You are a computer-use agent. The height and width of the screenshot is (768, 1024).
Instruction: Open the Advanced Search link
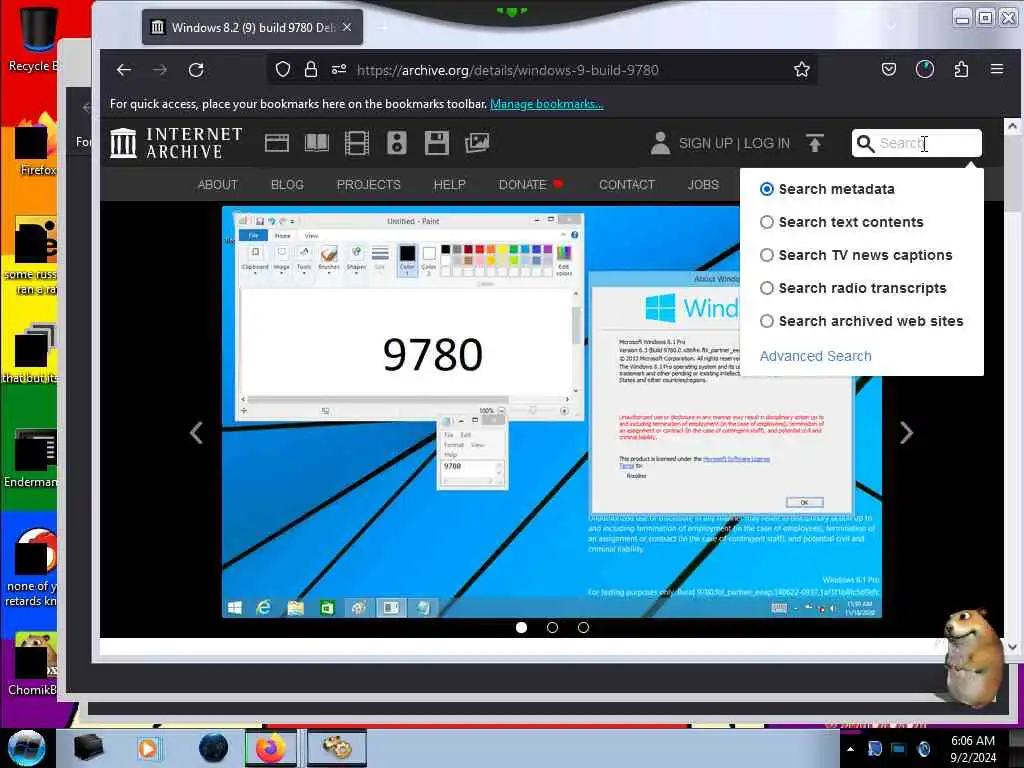[x=815, y=356]
